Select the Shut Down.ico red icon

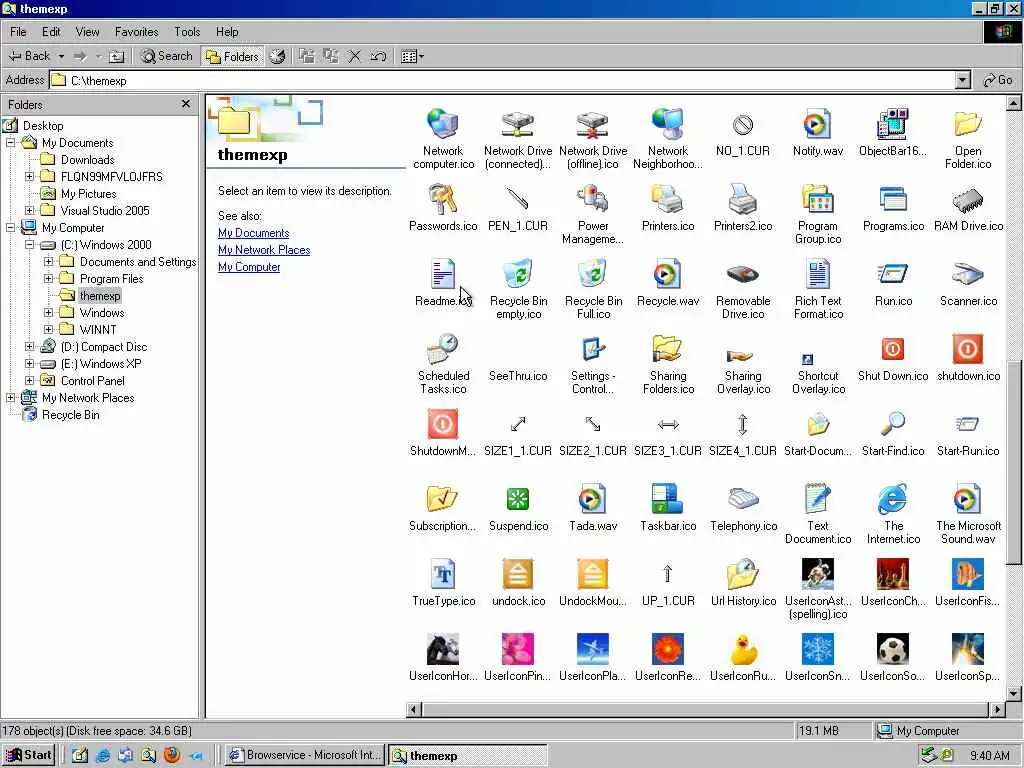coord(893,349)
